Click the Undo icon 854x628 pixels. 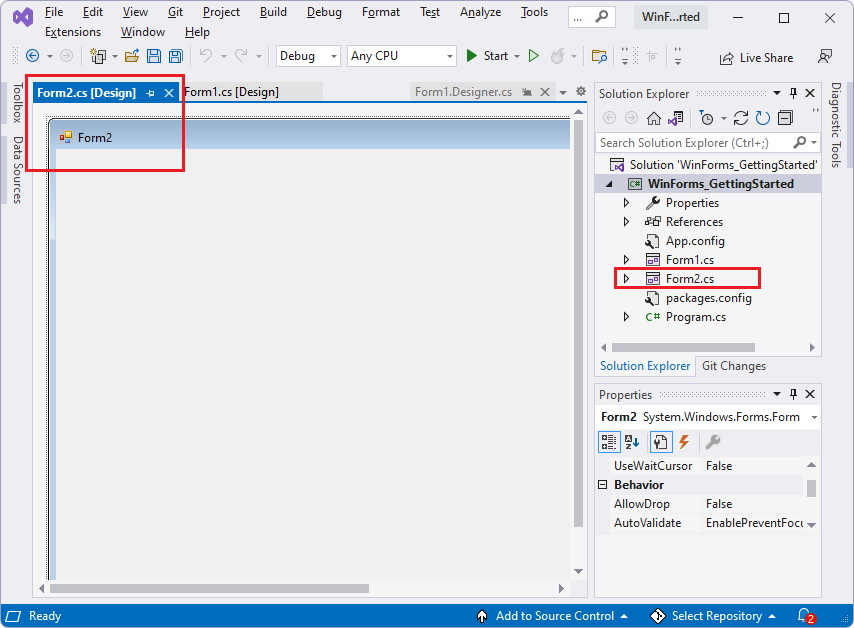pyautogui.click(x=206, y=56)
